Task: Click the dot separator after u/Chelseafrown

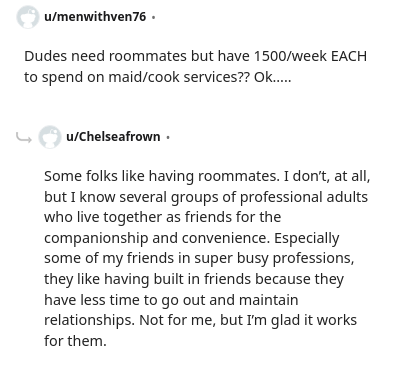Action: (168, 137)
